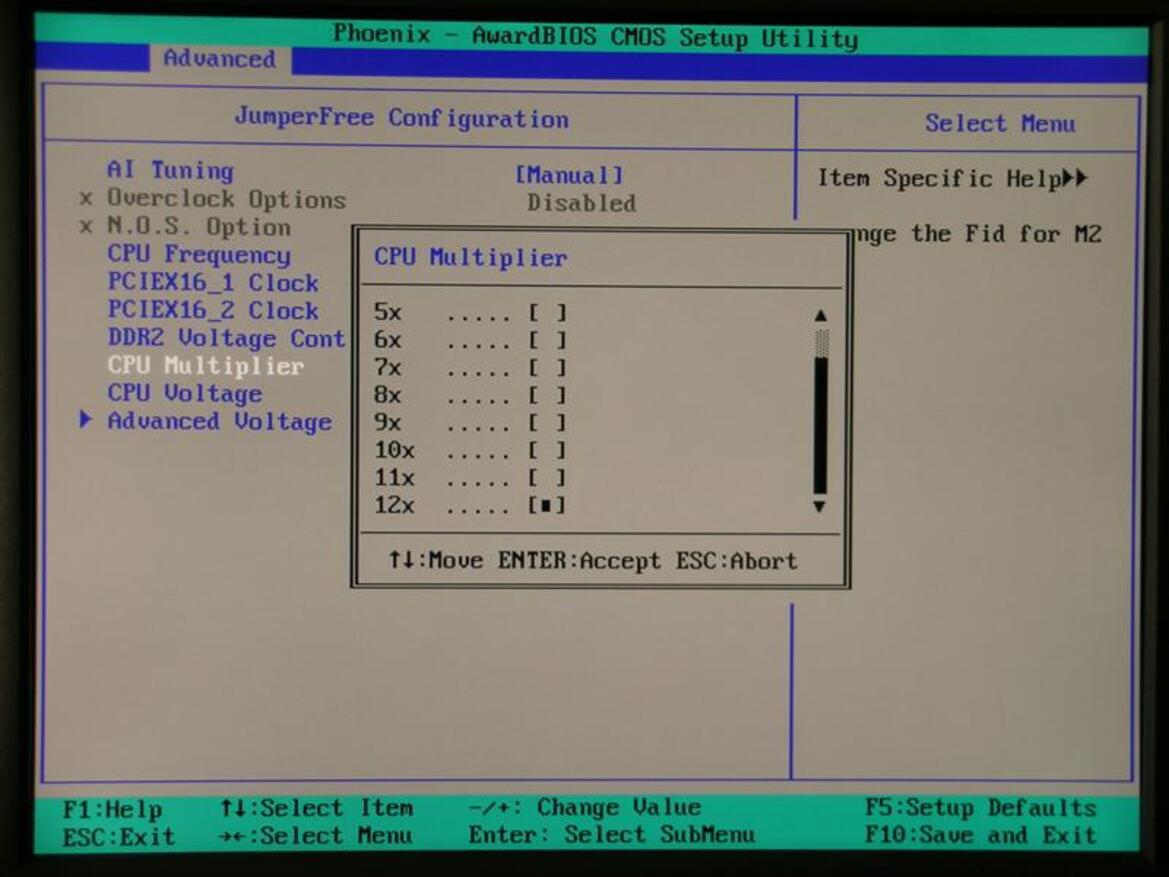The width and height of the screenshot is (1169, 877).
Task: Click the scroll up arrow in multiplier list
Action: click(x=820, y=315)
